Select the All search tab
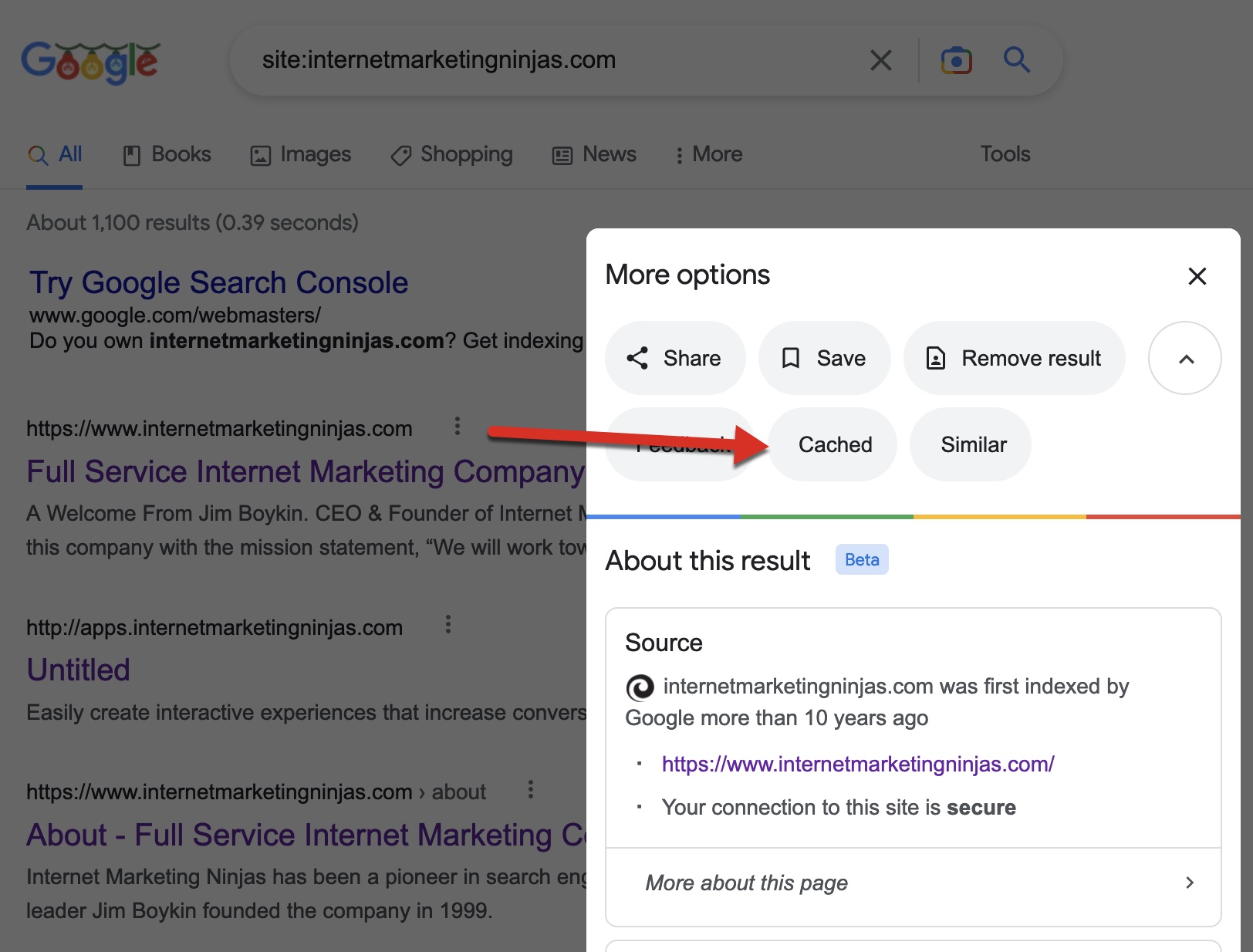 point(55,154)
